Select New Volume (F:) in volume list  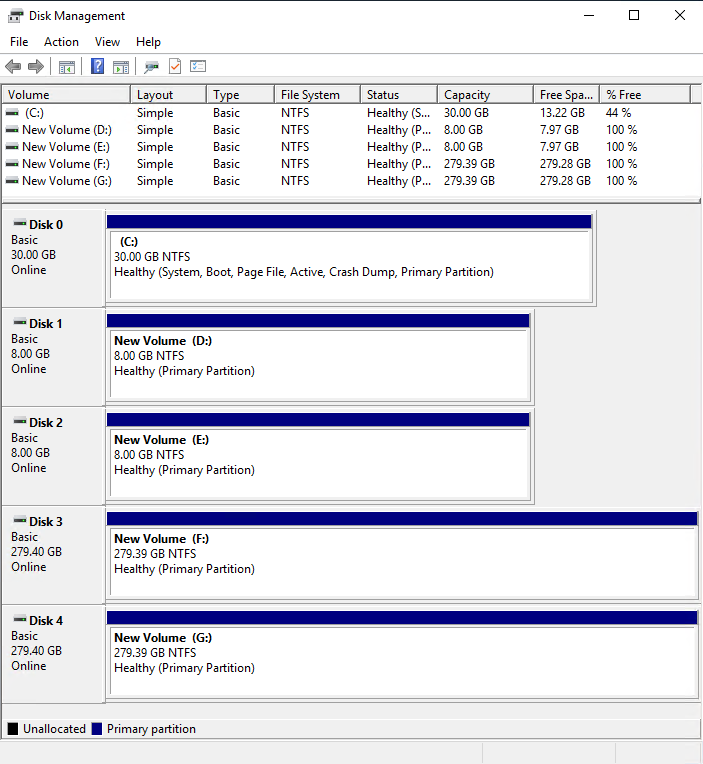coord(66,164)
